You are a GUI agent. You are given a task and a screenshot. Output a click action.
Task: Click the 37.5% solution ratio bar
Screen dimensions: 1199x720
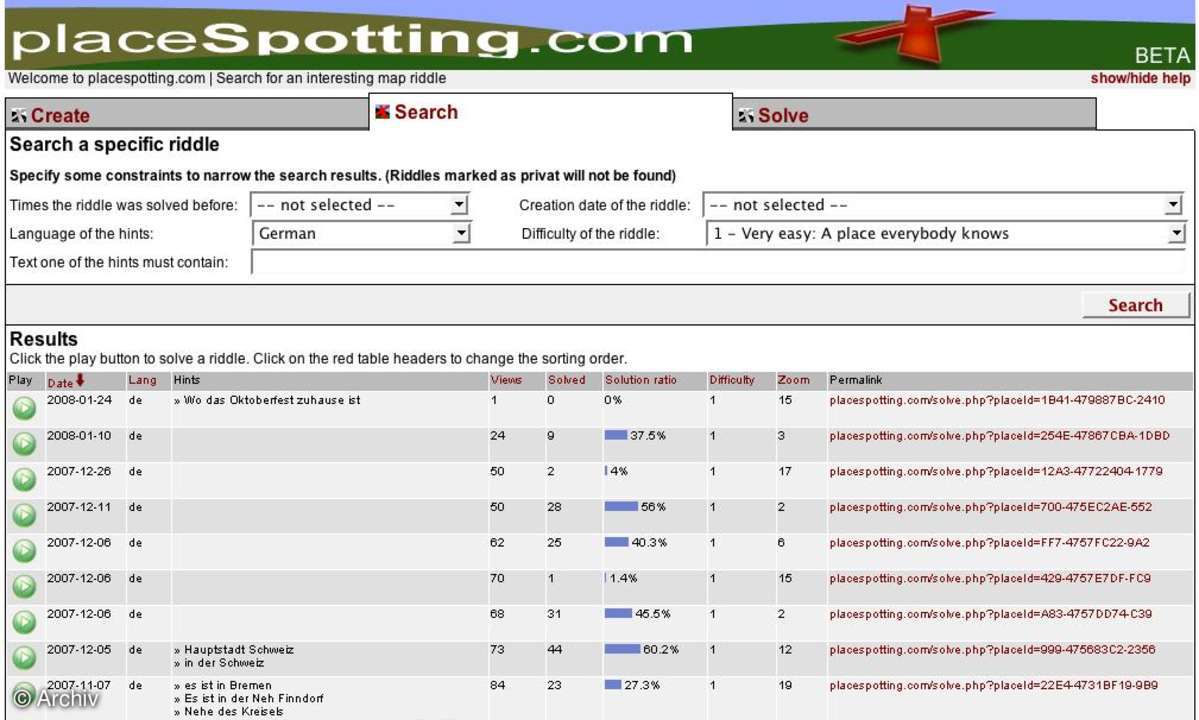[616, 435]
